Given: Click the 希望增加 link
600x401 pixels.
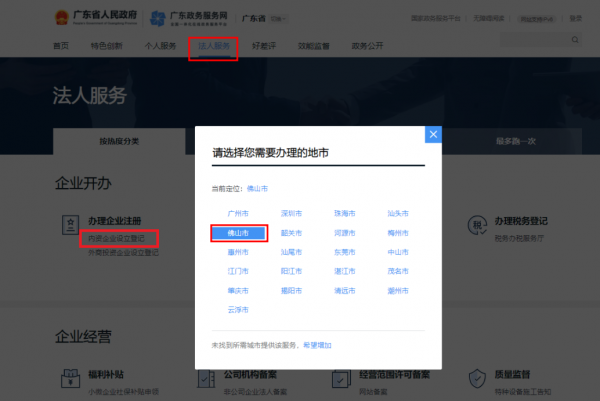Looking at the screenshot, I should 318,344.
